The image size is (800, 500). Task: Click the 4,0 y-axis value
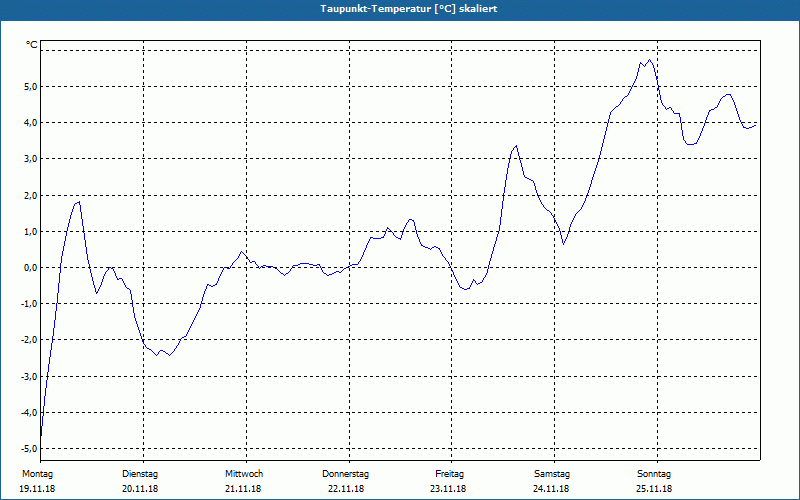[31, 122]
